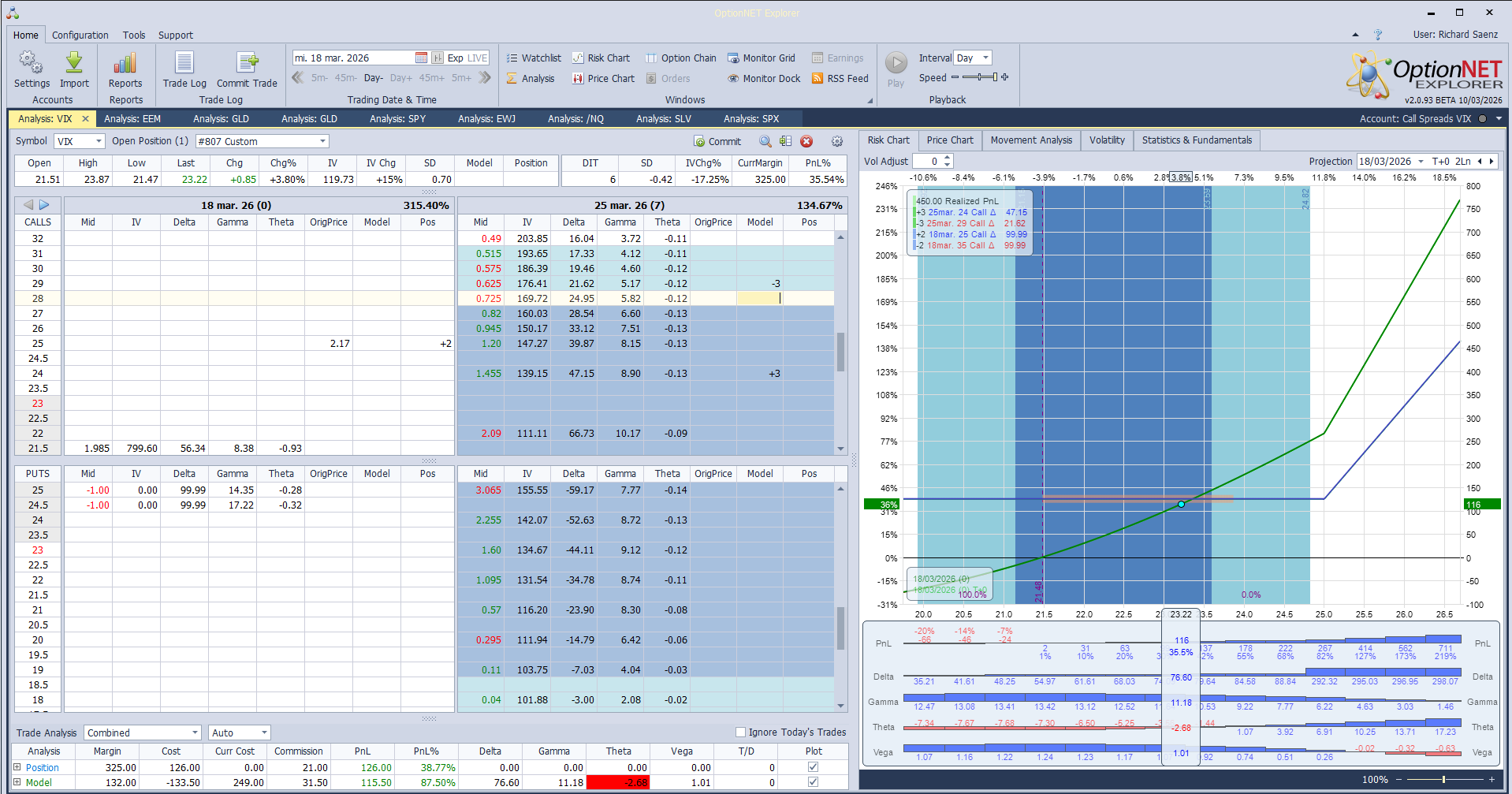Open the Watchlist window
Viewport: 1512px width, 794px height.
click(534, 58)
